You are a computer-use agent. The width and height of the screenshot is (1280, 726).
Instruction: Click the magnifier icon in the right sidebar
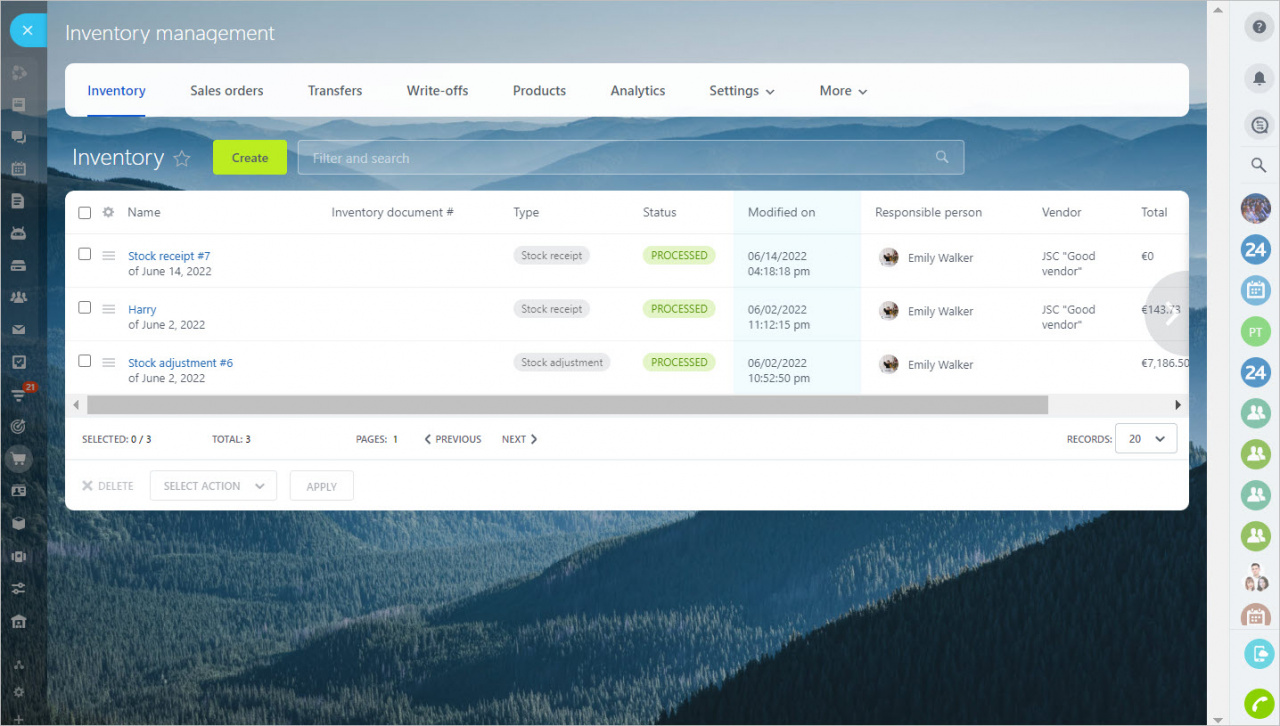tap(1259, 165)
